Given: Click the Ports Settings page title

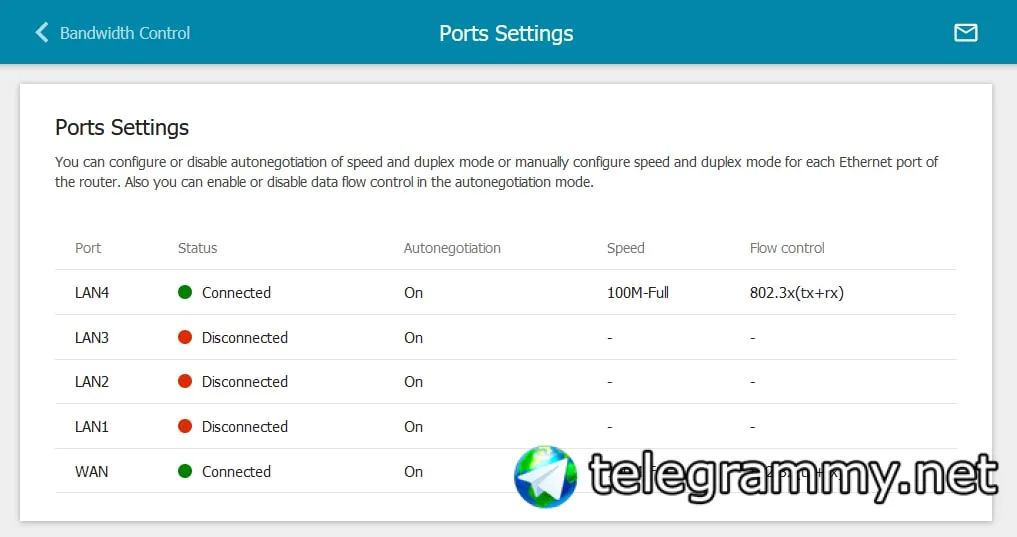Looking at the screenshot, I should pyautogui.click(x=506, y=33).
